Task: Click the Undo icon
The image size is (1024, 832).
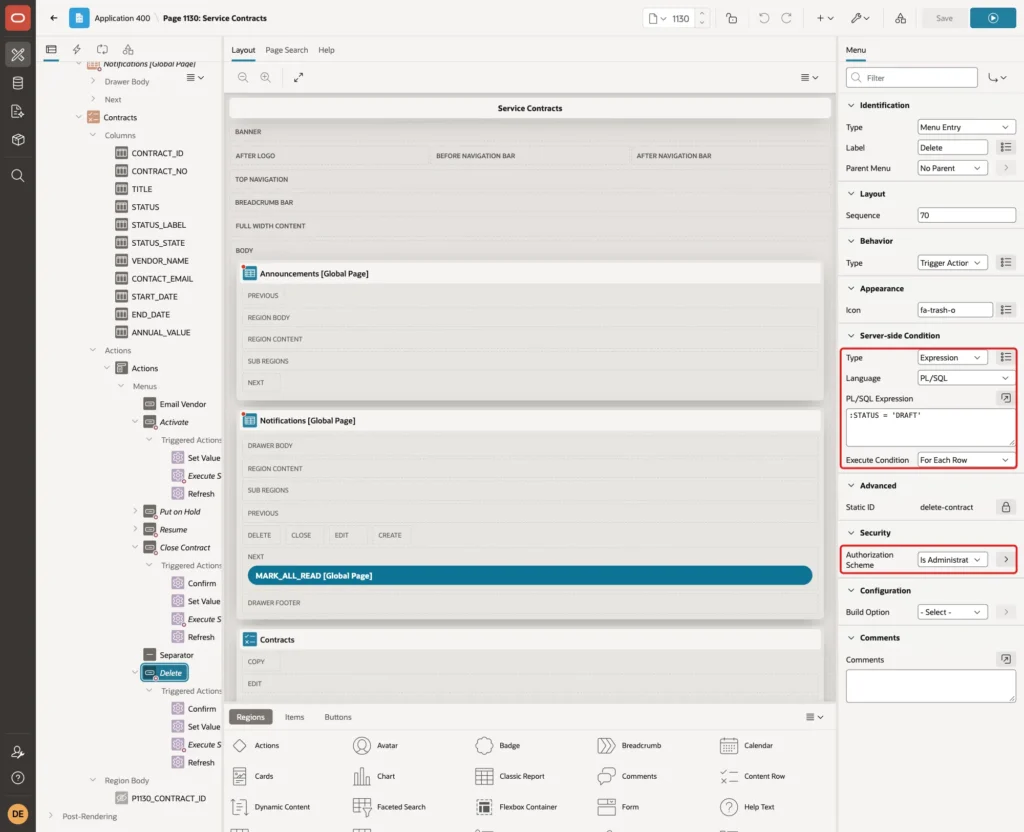Action: coord(763,18)
